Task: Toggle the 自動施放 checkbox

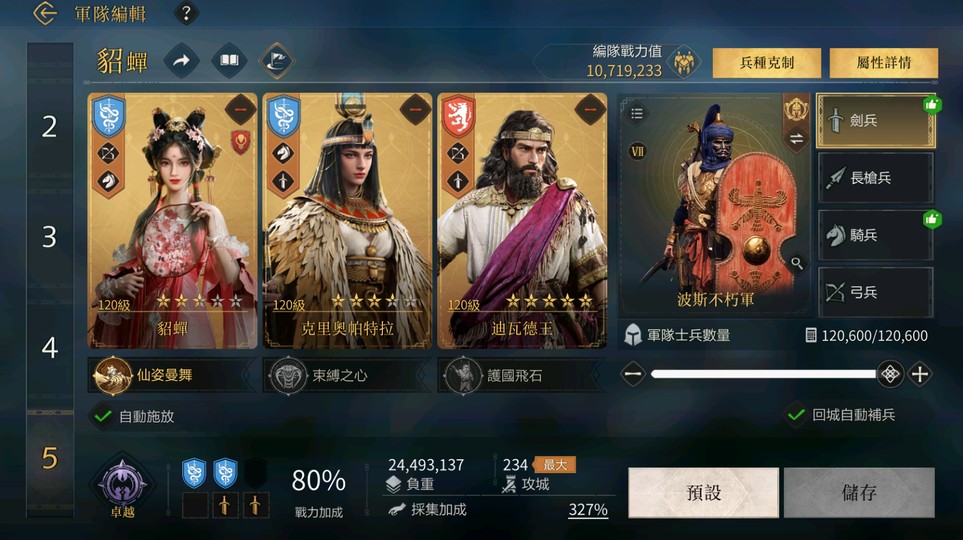Action: coord(103,417)
